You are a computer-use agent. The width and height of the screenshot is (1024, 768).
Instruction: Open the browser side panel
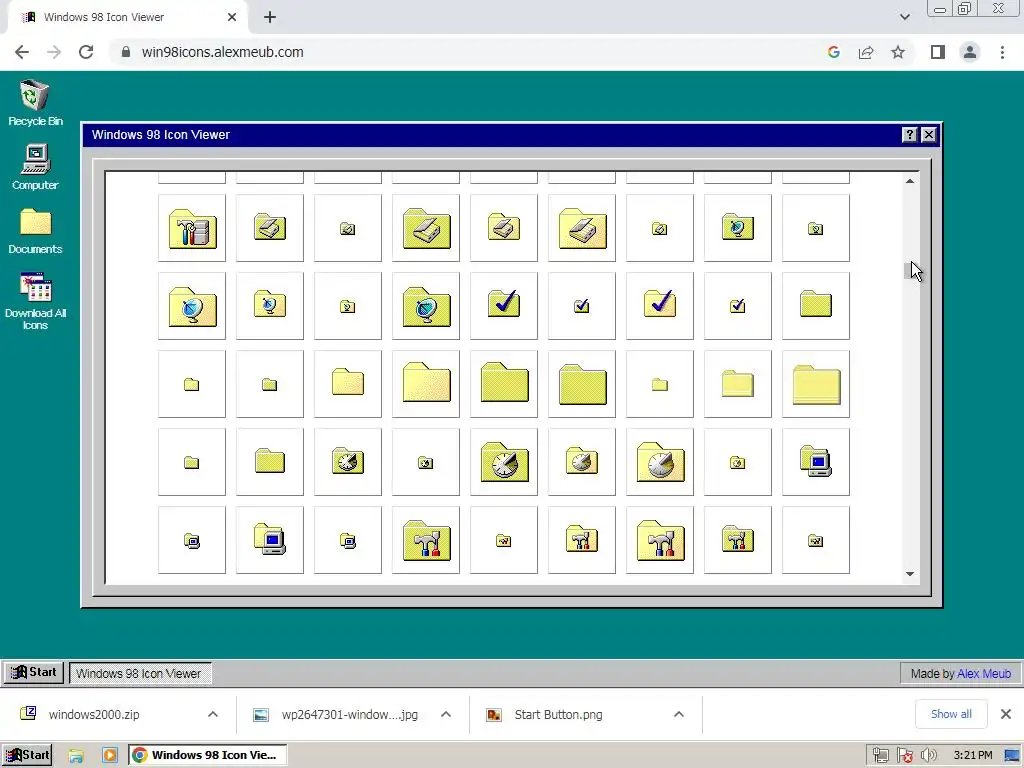point(937,52)
